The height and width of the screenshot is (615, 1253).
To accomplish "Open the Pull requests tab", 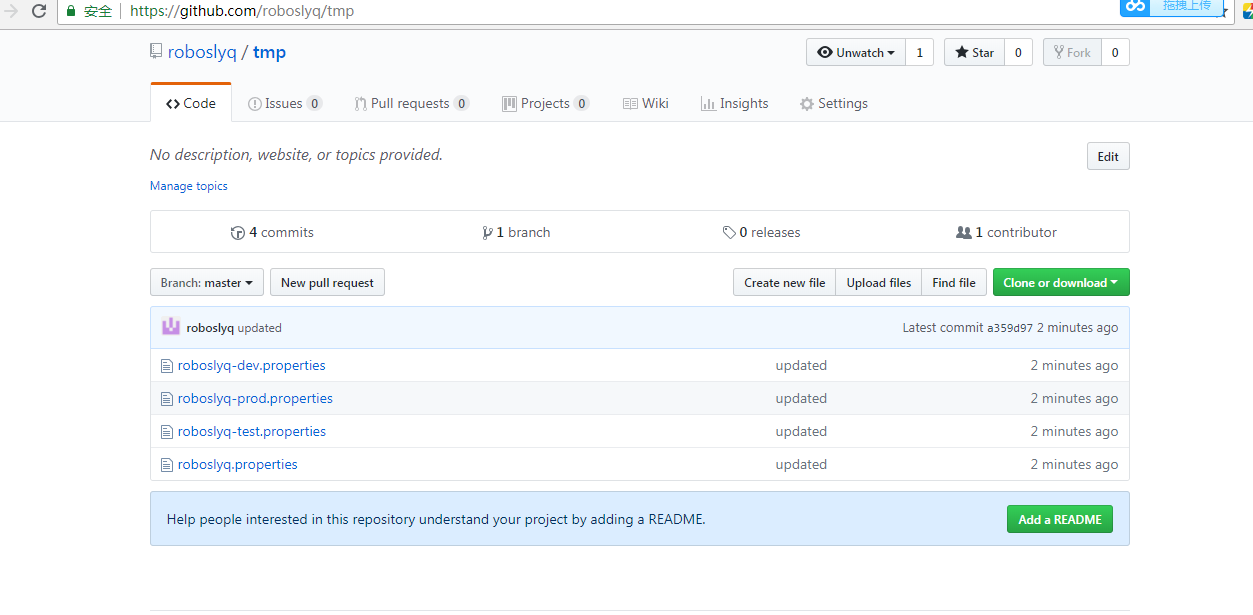I will coord(412,104).
